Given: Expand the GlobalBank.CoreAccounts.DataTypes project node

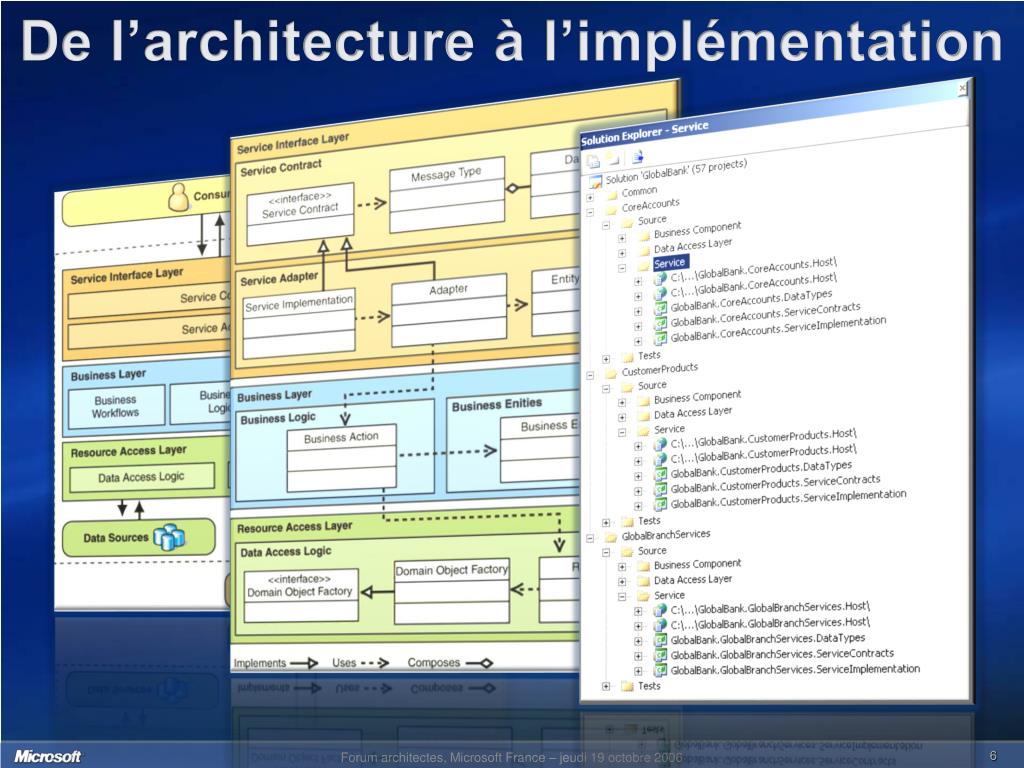Looking at the screenshot, I should [x=638, y=312].
